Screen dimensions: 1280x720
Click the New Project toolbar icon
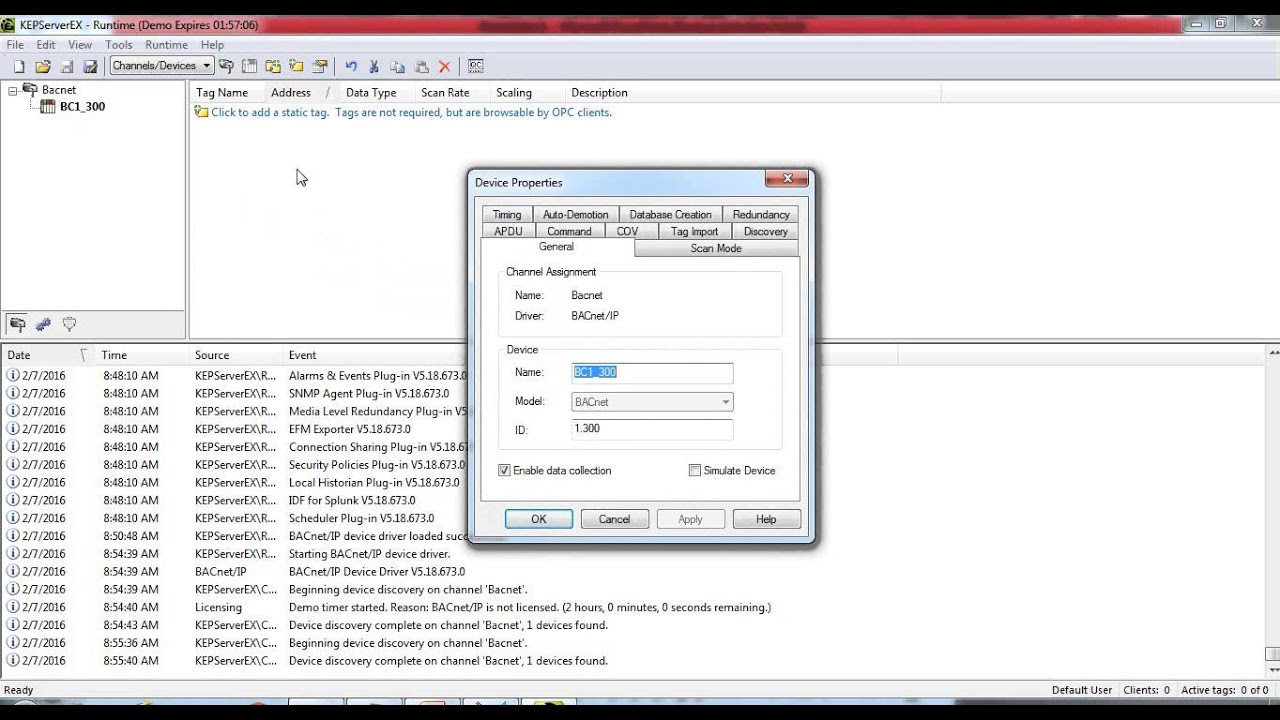pyautogui.click(x=19, y=66)
